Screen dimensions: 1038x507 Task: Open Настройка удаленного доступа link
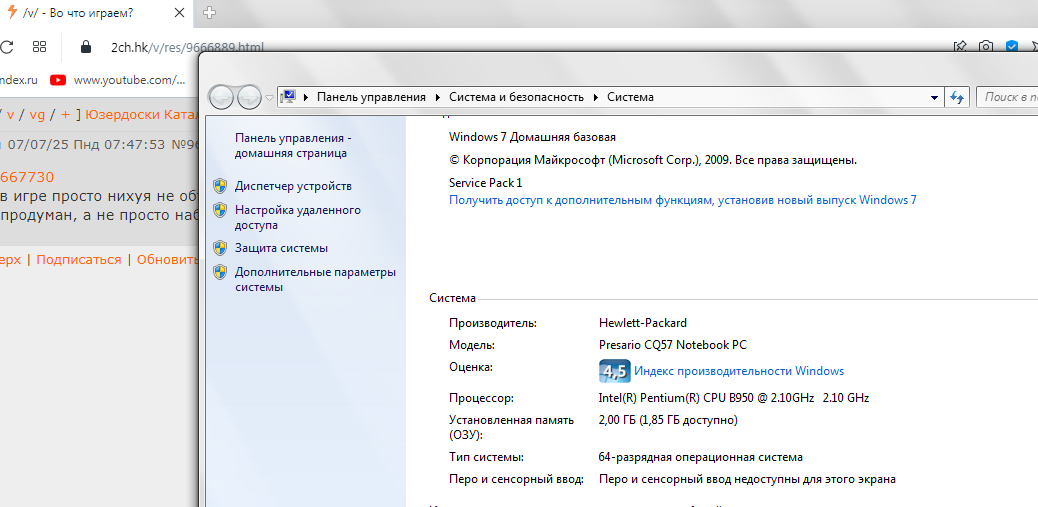[298, 217]
